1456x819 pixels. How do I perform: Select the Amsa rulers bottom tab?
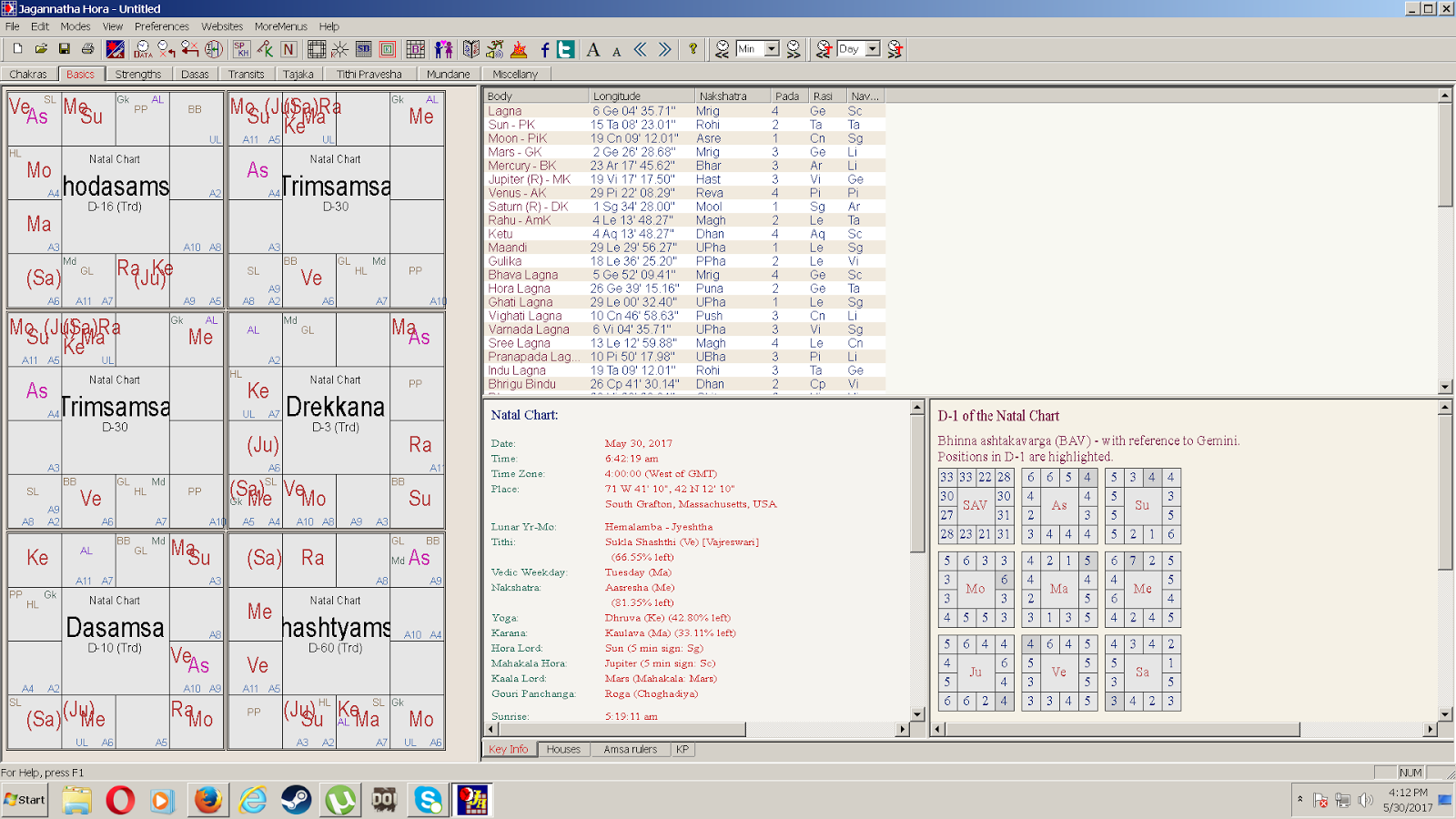pyautogui.click(x=630, y=749)
